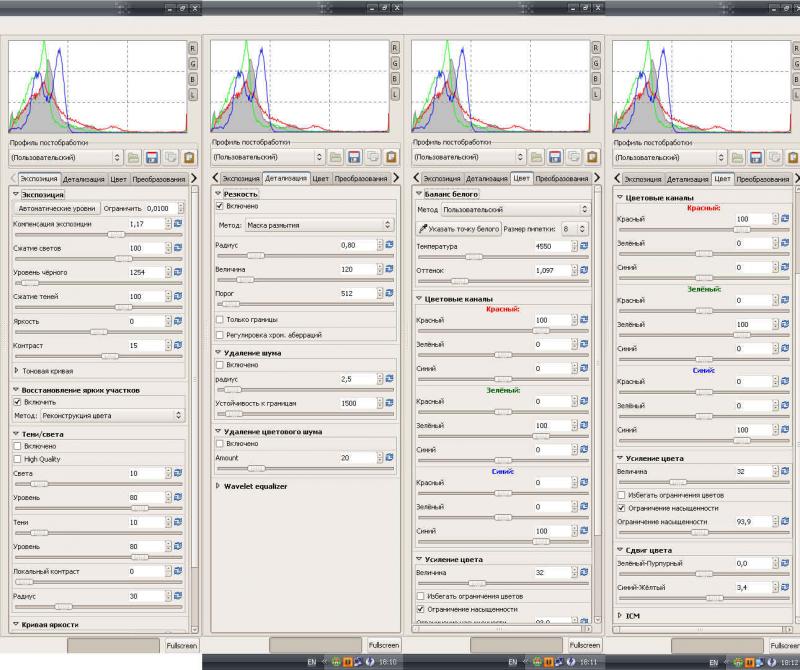Expand the ICM section
This screenshot has width=800, height=670.
[620, 616]
